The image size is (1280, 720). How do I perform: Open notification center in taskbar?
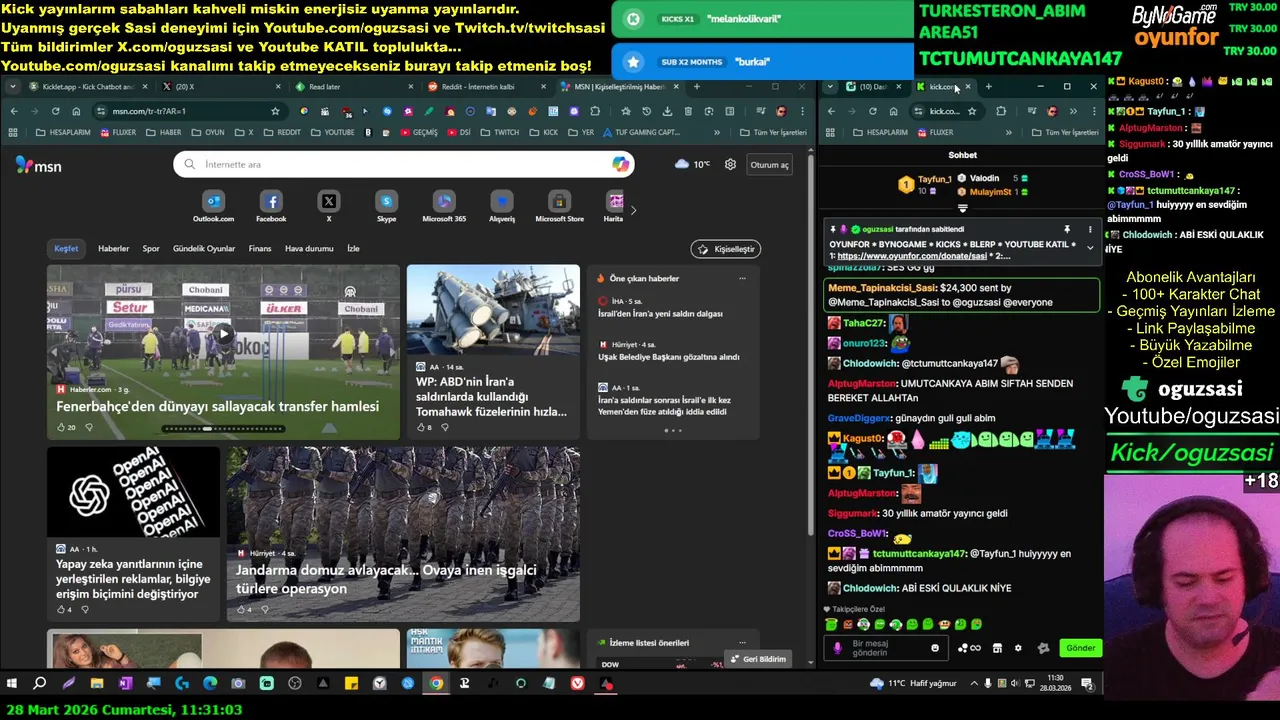(1087, 684)
